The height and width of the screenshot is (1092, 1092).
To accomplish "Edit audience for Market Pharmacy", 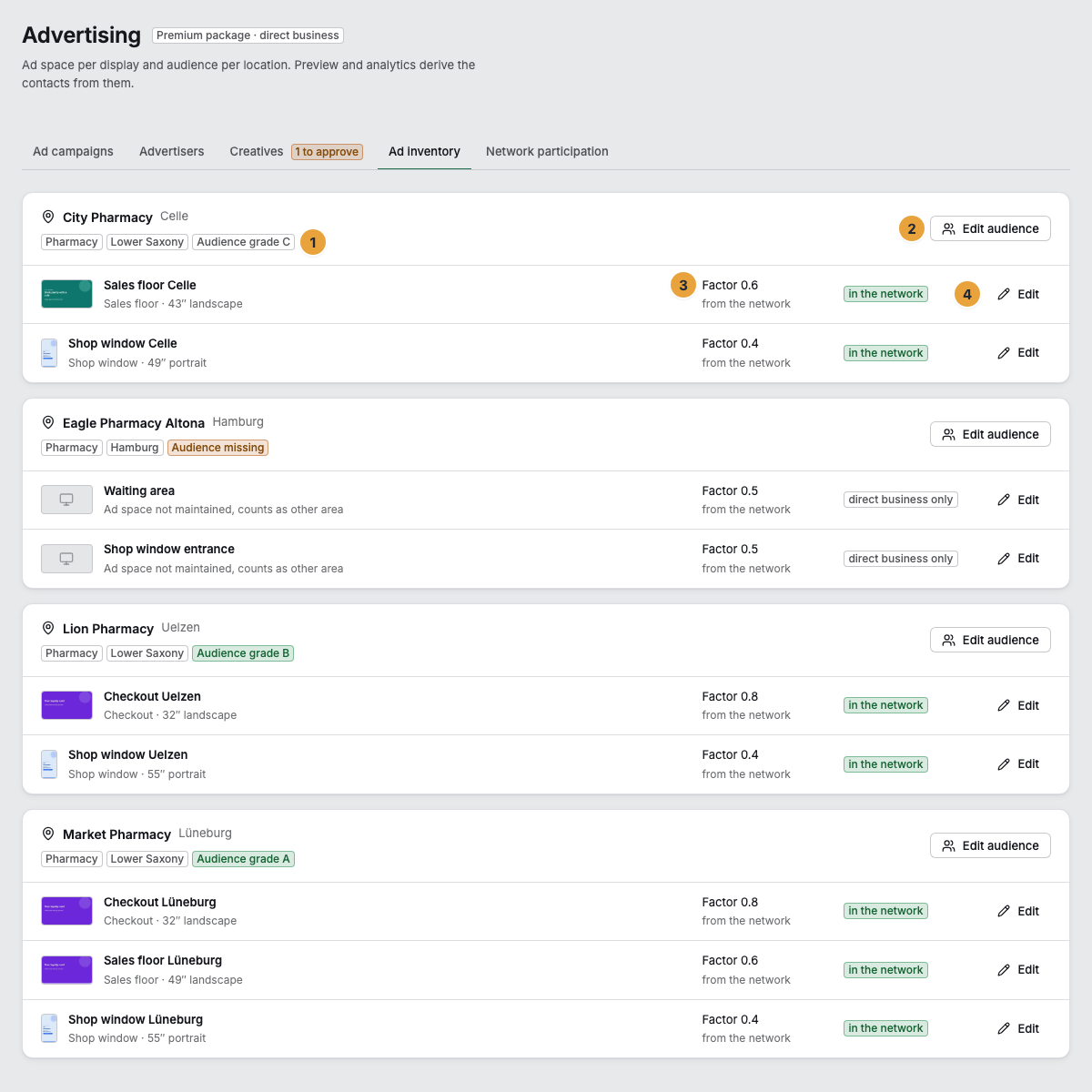I will (x=990, y=845).
